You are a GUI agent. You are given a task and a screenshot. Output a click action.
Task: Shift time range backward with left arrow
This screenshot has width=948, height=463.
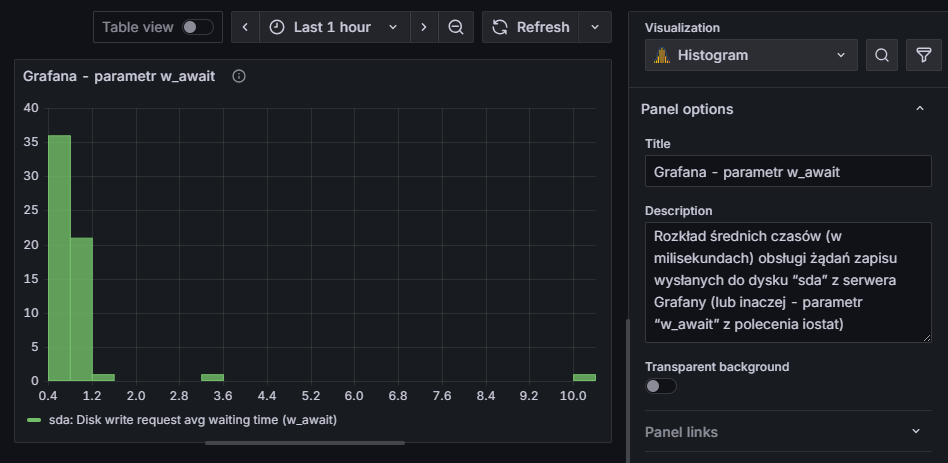point(245,27)
